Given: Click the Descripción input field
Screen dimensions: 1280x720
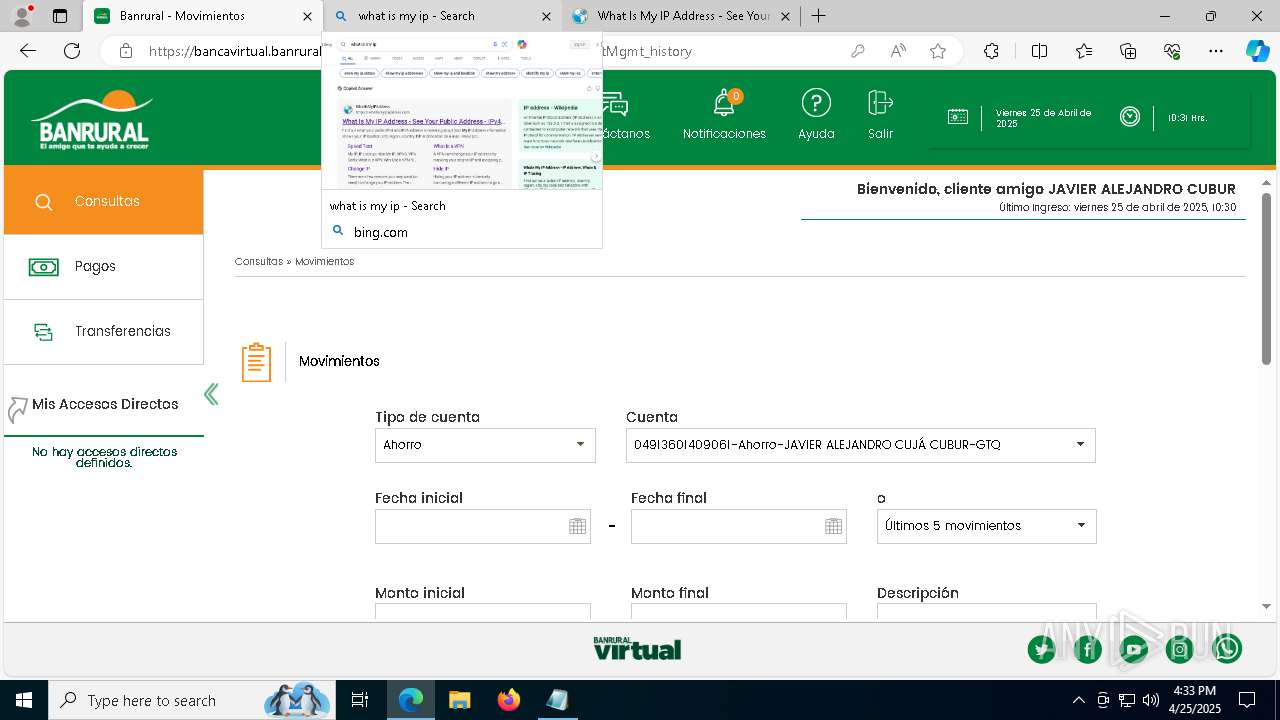Looking at the screenshot, I should point(986,612).
